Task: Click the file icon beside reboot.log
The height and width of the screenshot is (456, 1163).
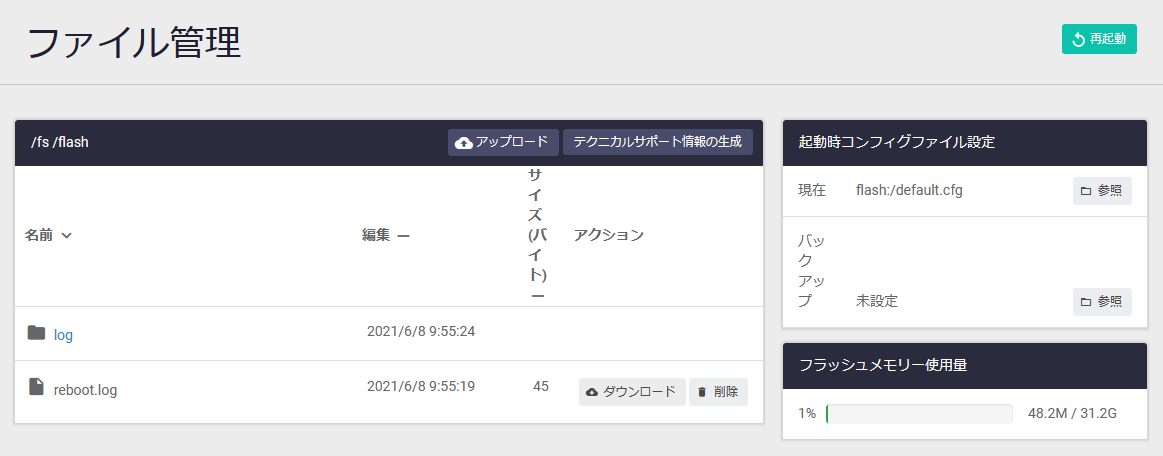Action: [x=36, y=386]
